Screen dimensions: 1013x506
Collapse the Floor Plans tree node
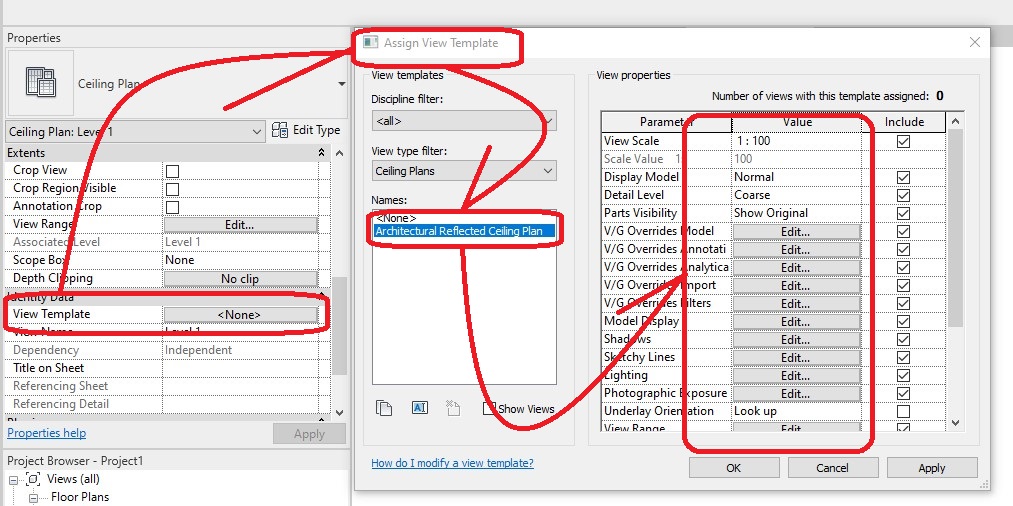pyautogui.click(x=34, y=498)
